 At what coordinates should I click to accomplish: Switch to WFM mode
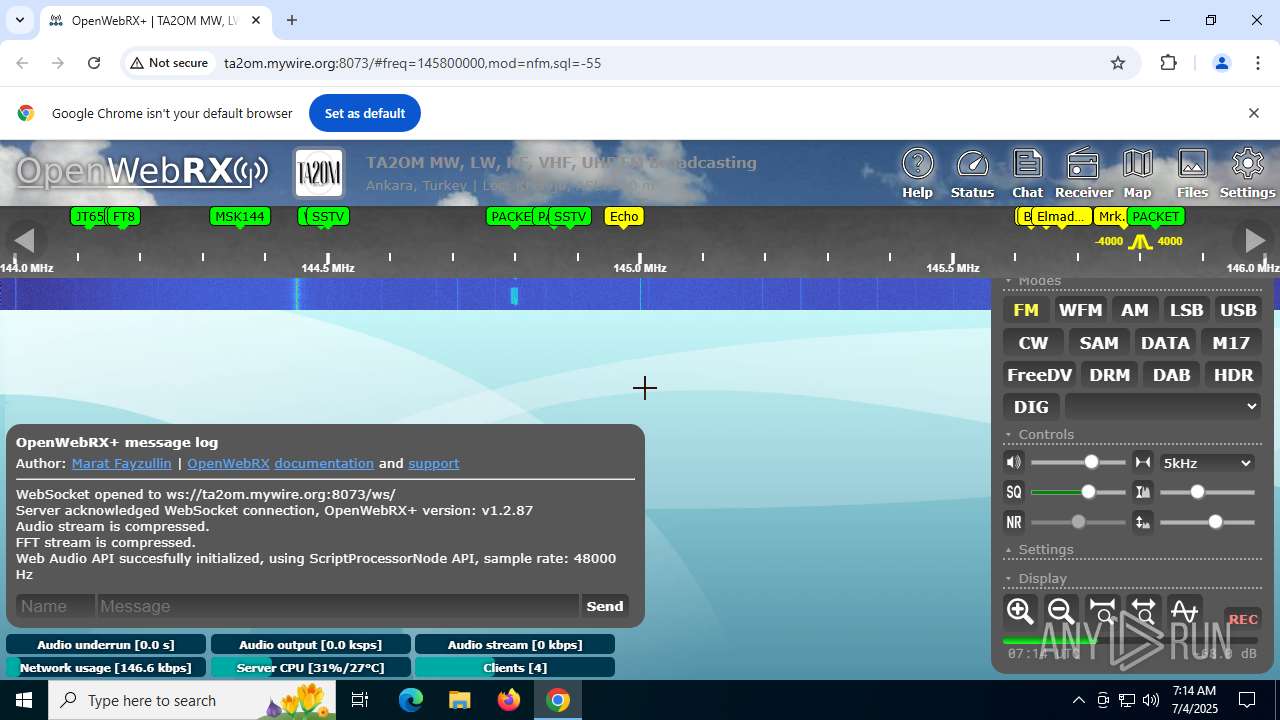(x=1080, y=310)
